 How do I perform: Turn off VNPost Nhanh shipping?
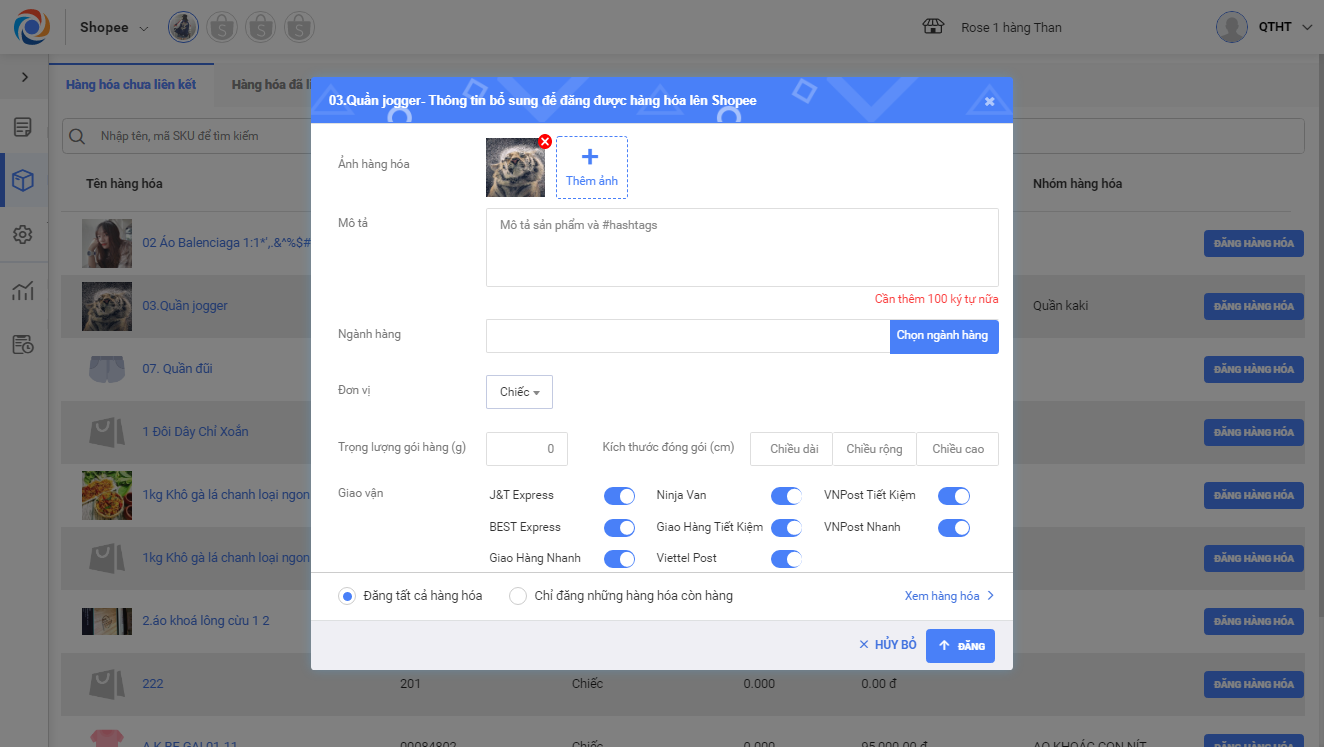click(953, 528)
